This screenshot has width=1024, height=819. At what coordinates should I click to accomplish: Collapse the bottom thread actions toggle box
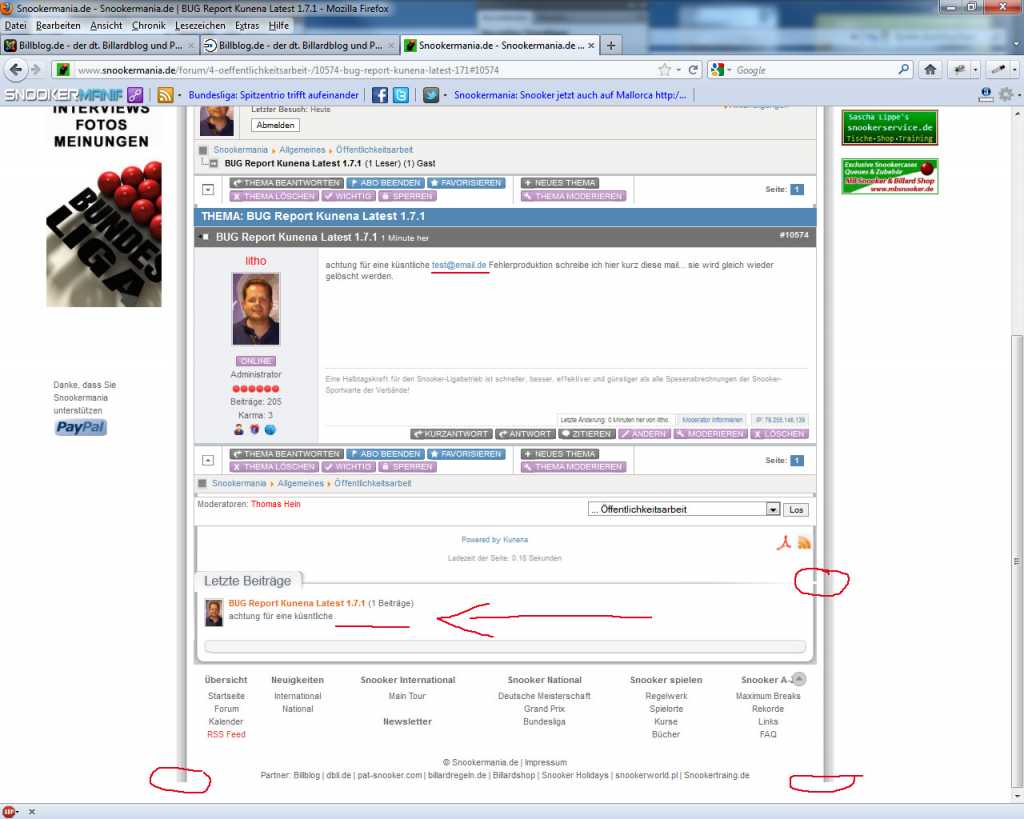[x=208, y=460]
